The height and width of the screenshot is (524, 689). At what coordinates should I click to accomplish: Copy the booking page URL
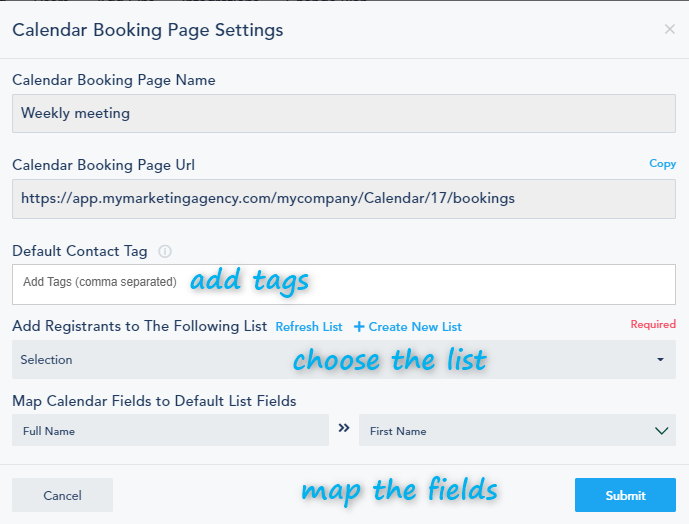[662, 163]
